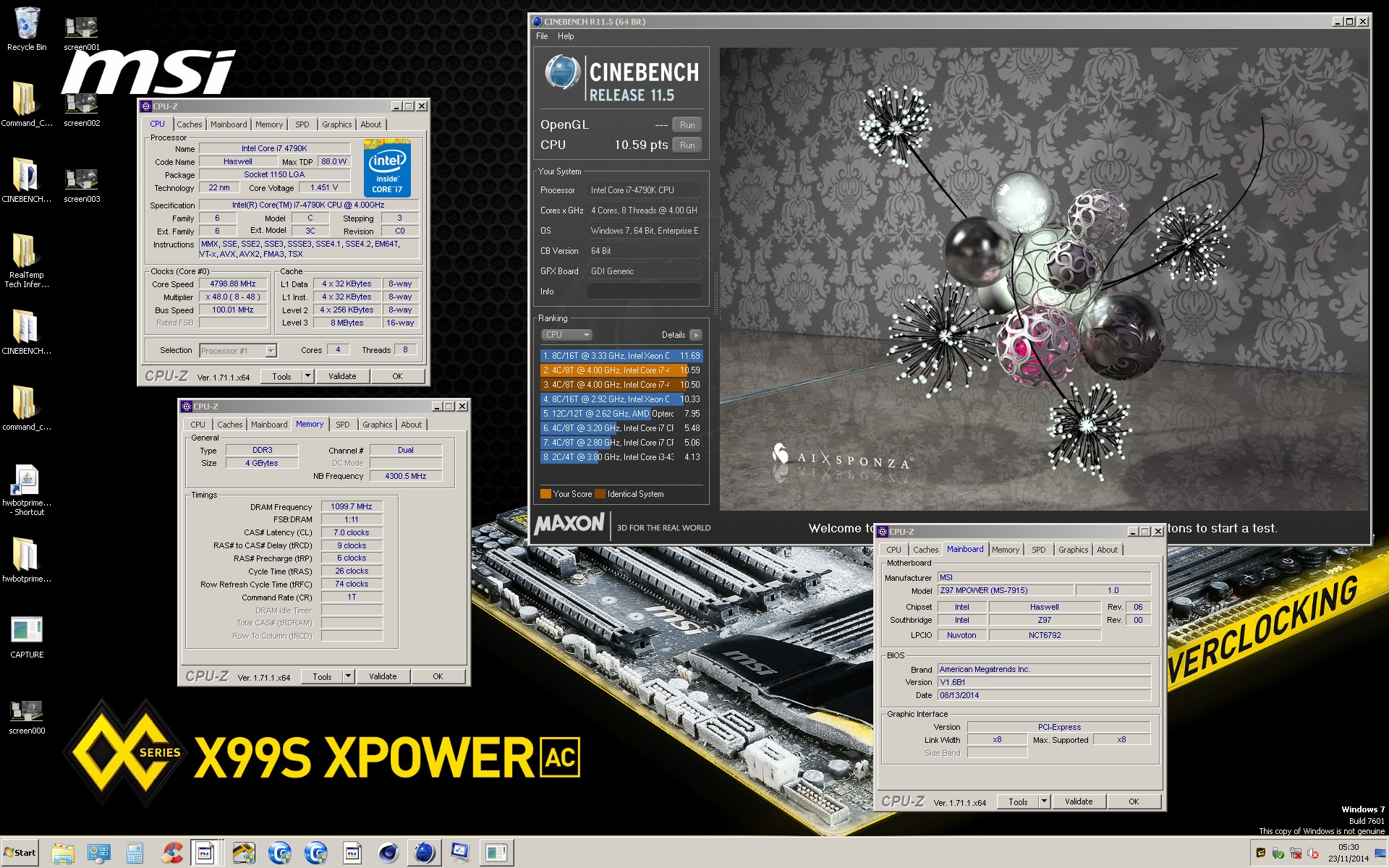
Task: Switch to Mainboard tab in Memory CPU-Z window
Action: pos(269,425)
